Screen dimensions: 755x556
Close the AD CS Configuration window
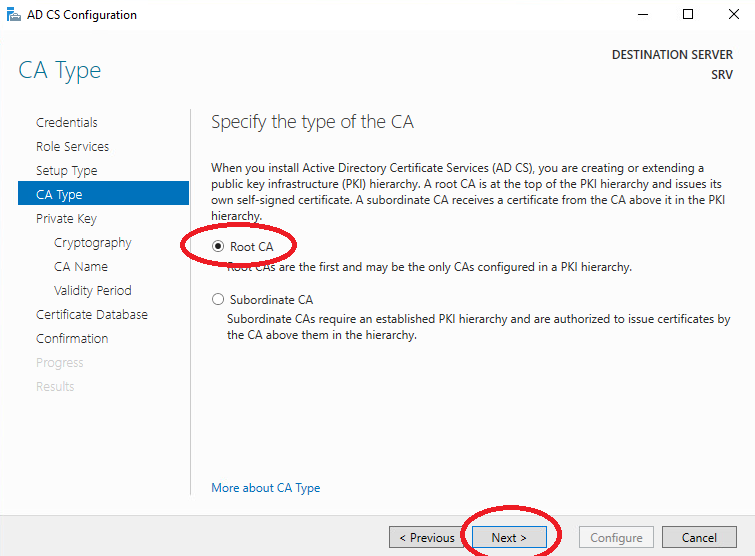coord(733,14)
